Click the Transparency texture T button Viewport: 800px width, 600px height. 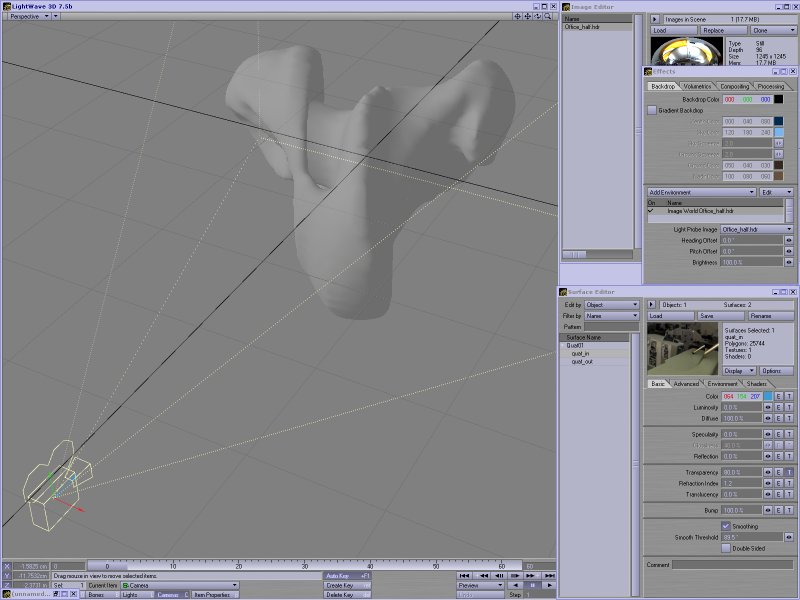789,472
